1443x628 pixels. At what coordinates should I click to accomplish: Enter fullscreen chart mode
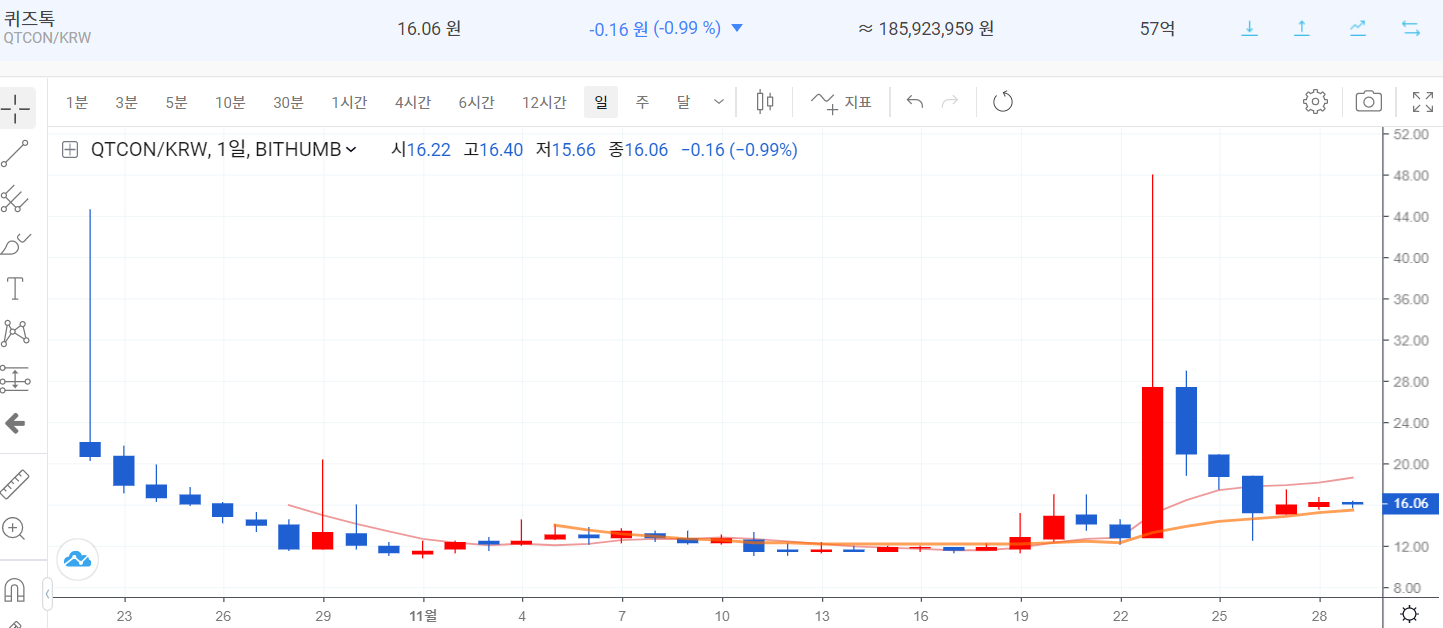point(1422,101)
